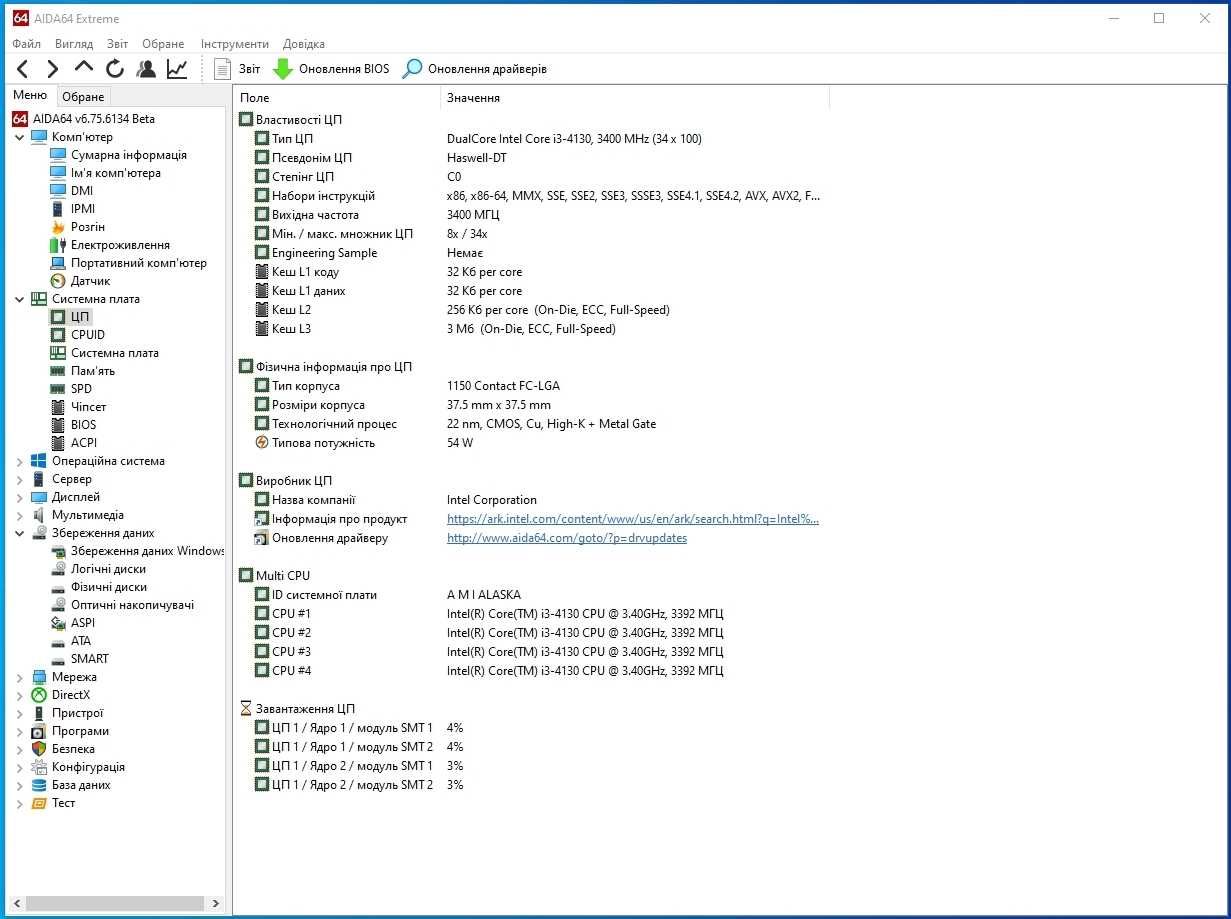Click the ASPI icon in the tree
The image size is (1231, 919).
click(58, 623)
